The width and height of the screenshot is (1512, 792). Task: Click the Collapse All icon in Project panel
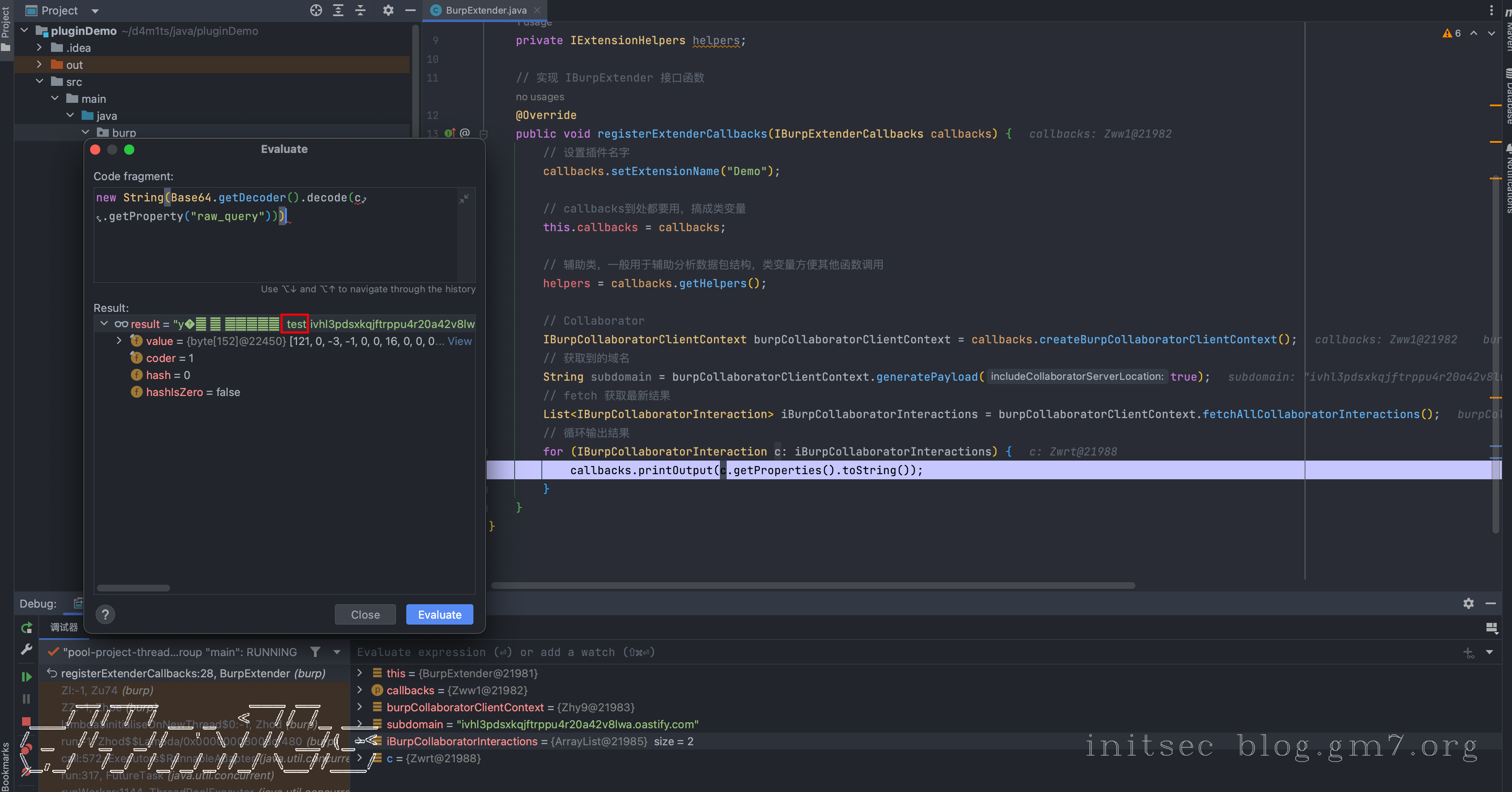(360, 10)
